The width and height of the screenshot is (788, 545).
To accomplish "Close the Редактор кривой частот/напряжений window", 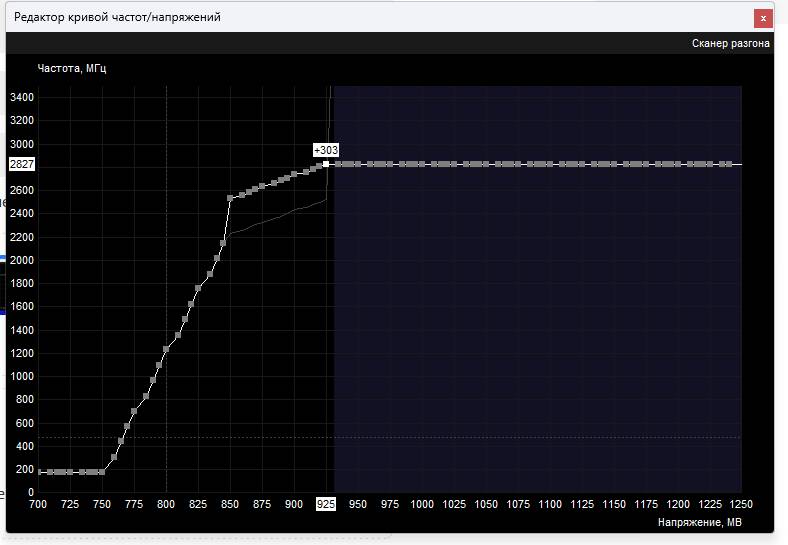I will [763, 19].
